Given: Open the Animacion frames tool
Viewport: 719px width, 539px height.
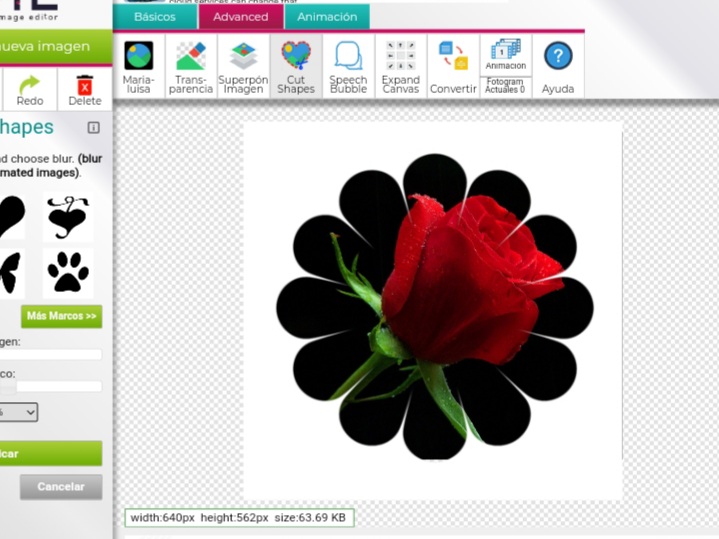Looking at the screenshot, I should [x=506, y=55].
